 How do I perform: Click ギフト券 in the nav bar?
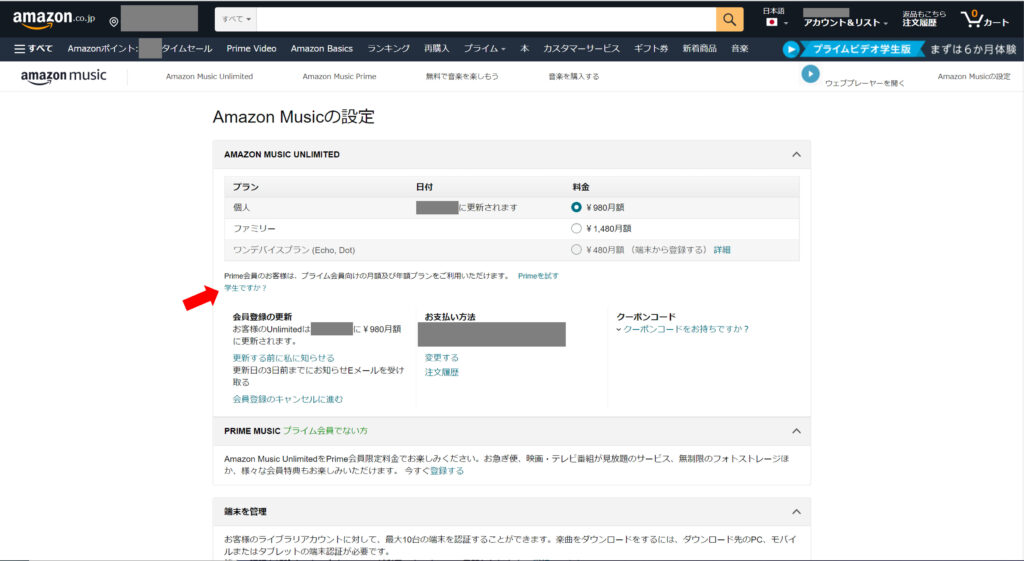click(x=651, y=49)
